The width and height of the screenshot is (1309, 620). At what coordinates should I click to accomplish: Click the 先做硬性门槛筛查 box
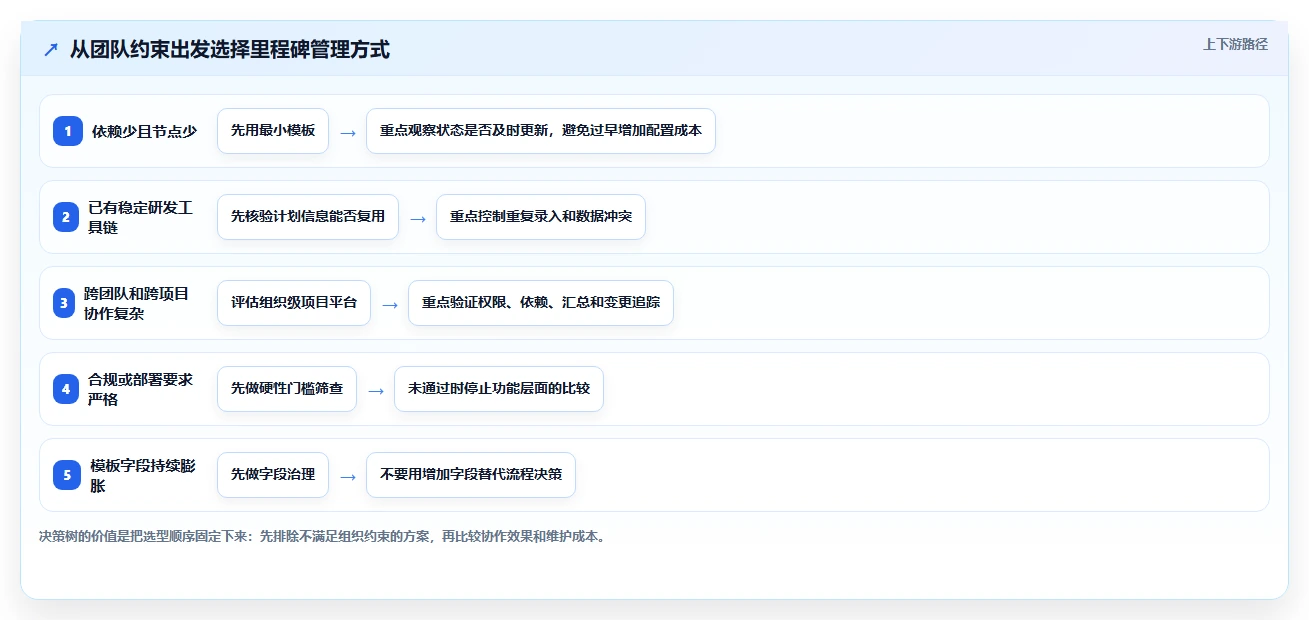click(287, 389)
